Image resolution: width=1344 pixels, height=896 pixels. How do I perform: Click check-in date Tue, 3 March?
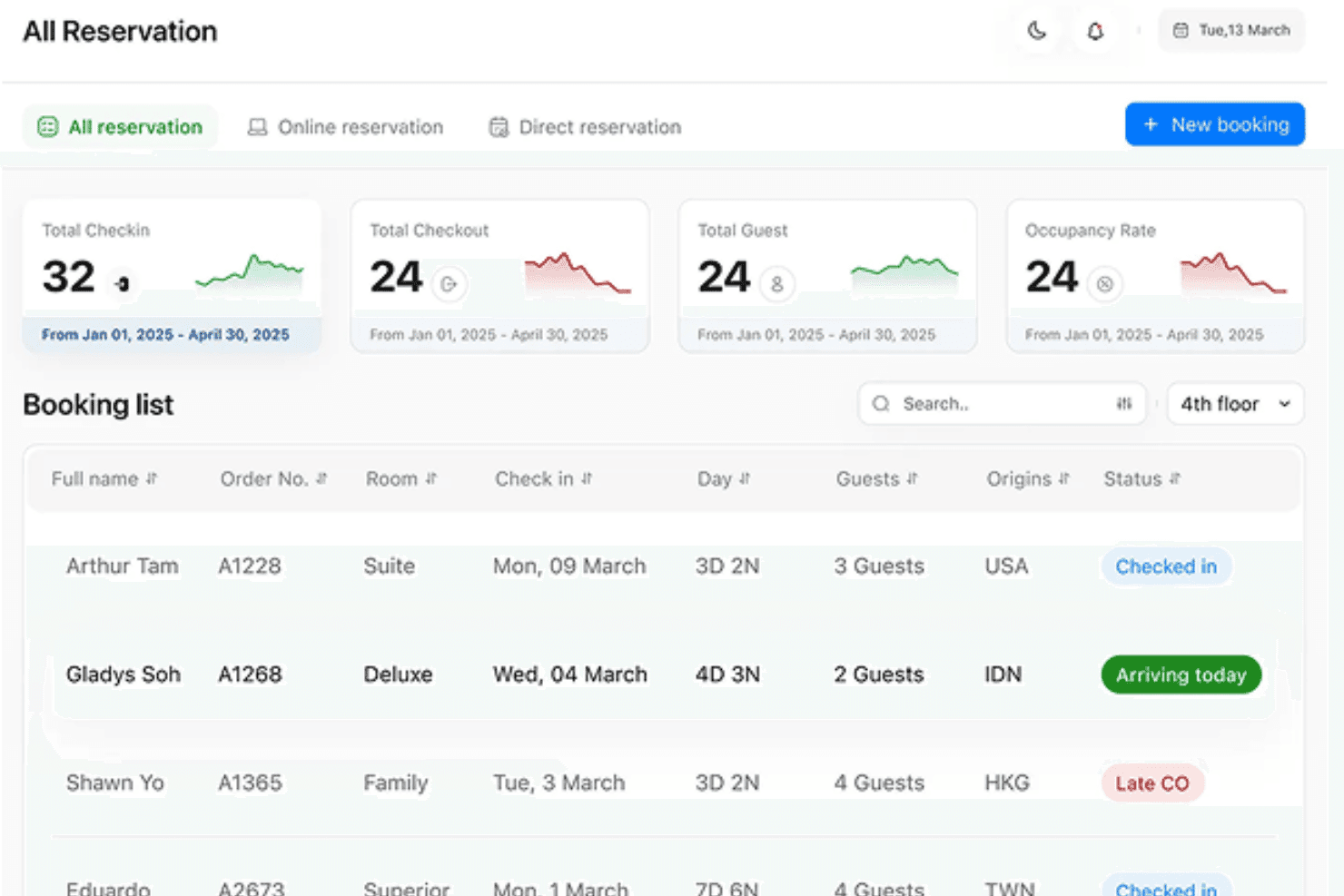point(559,783)
